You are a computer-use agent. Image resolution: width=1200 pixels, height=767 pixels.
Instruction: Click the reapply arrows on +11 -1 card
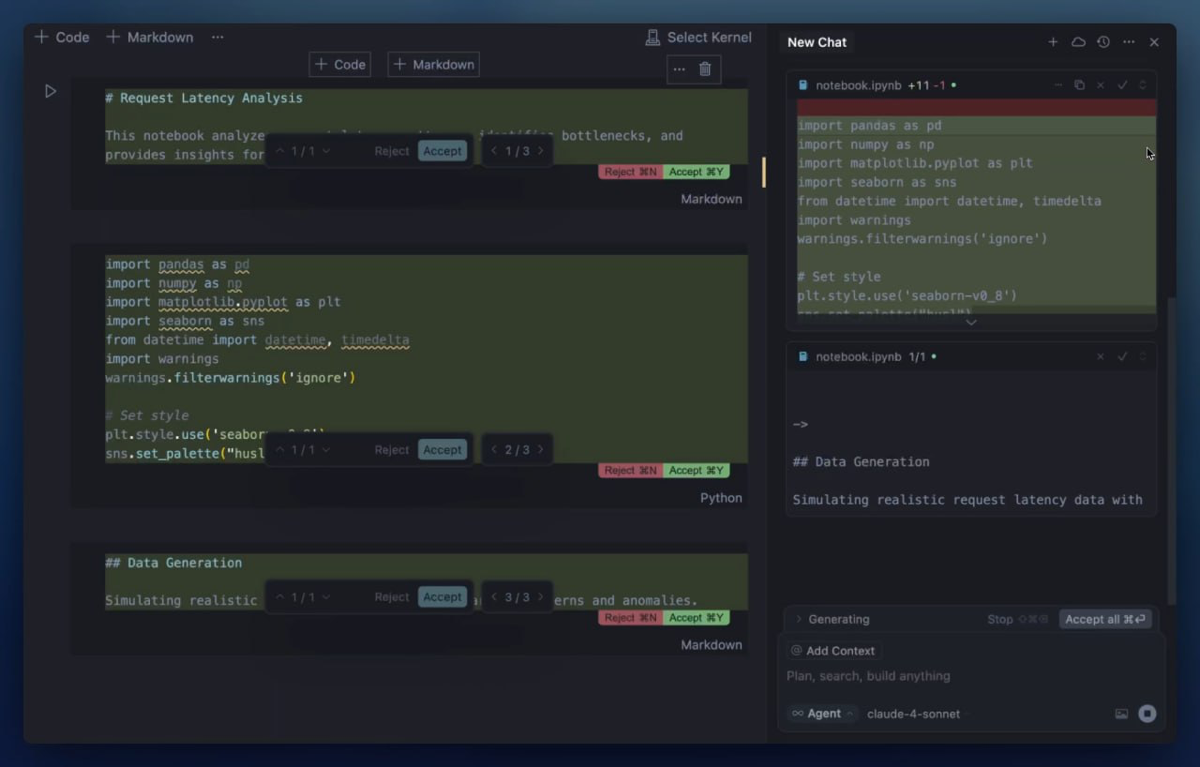[1143, 85]
